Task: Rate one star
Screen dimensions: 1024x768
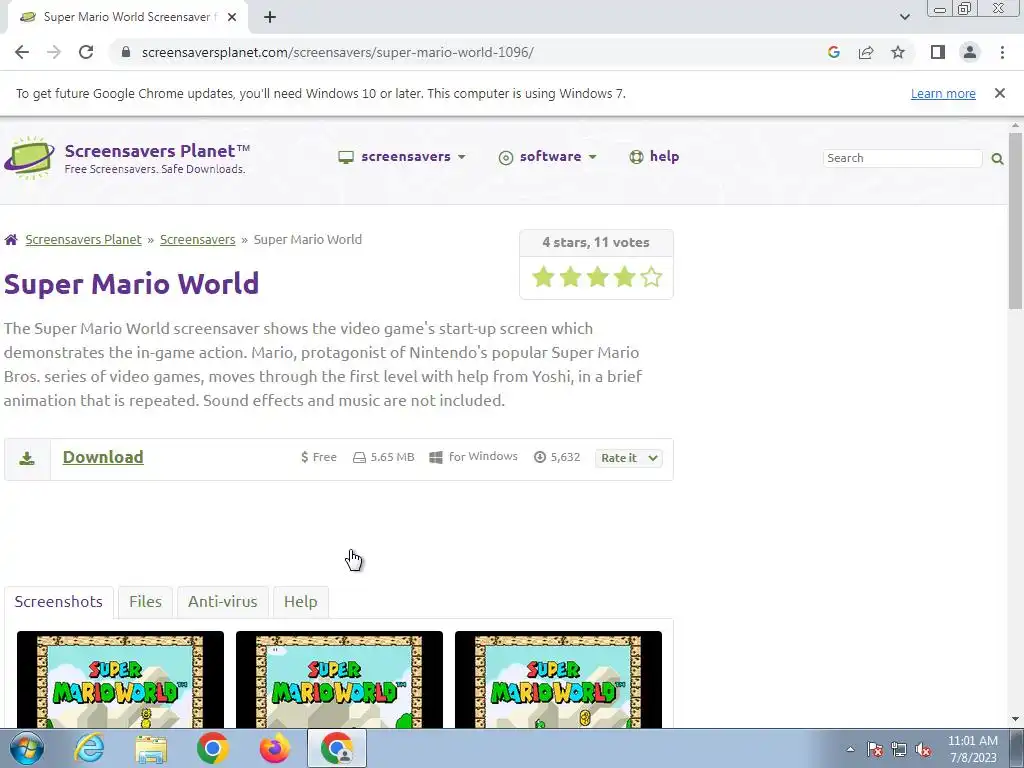Action: coord(543,277)
